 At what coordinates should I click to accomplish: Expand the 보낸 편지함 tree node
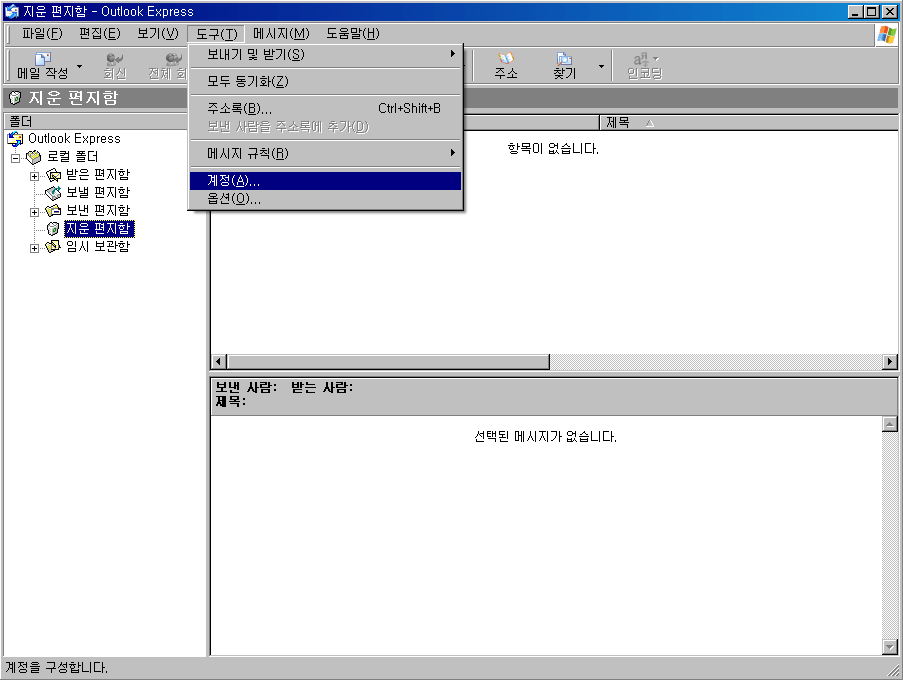coord(35,212)
